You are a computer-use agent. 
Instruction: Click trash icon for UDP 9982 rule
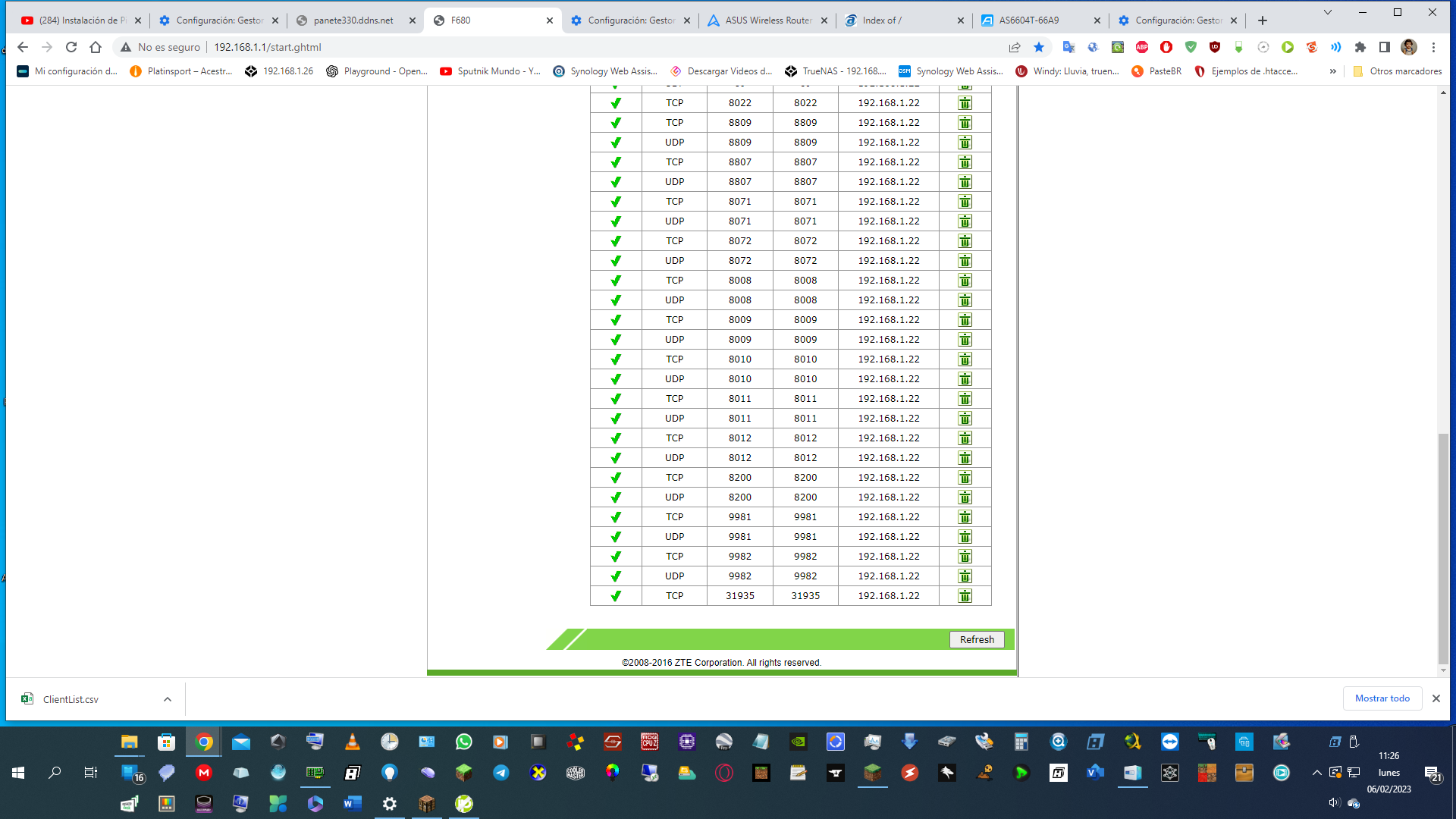965,576
